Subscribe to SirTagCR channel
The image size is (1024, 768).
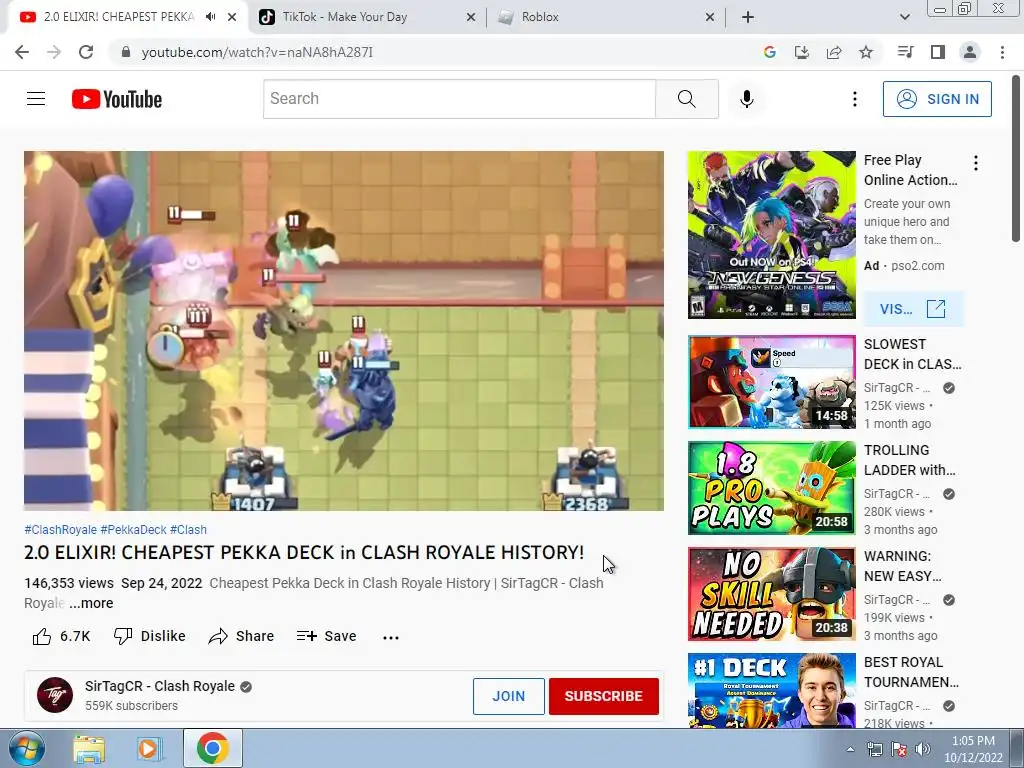[603, 696]
